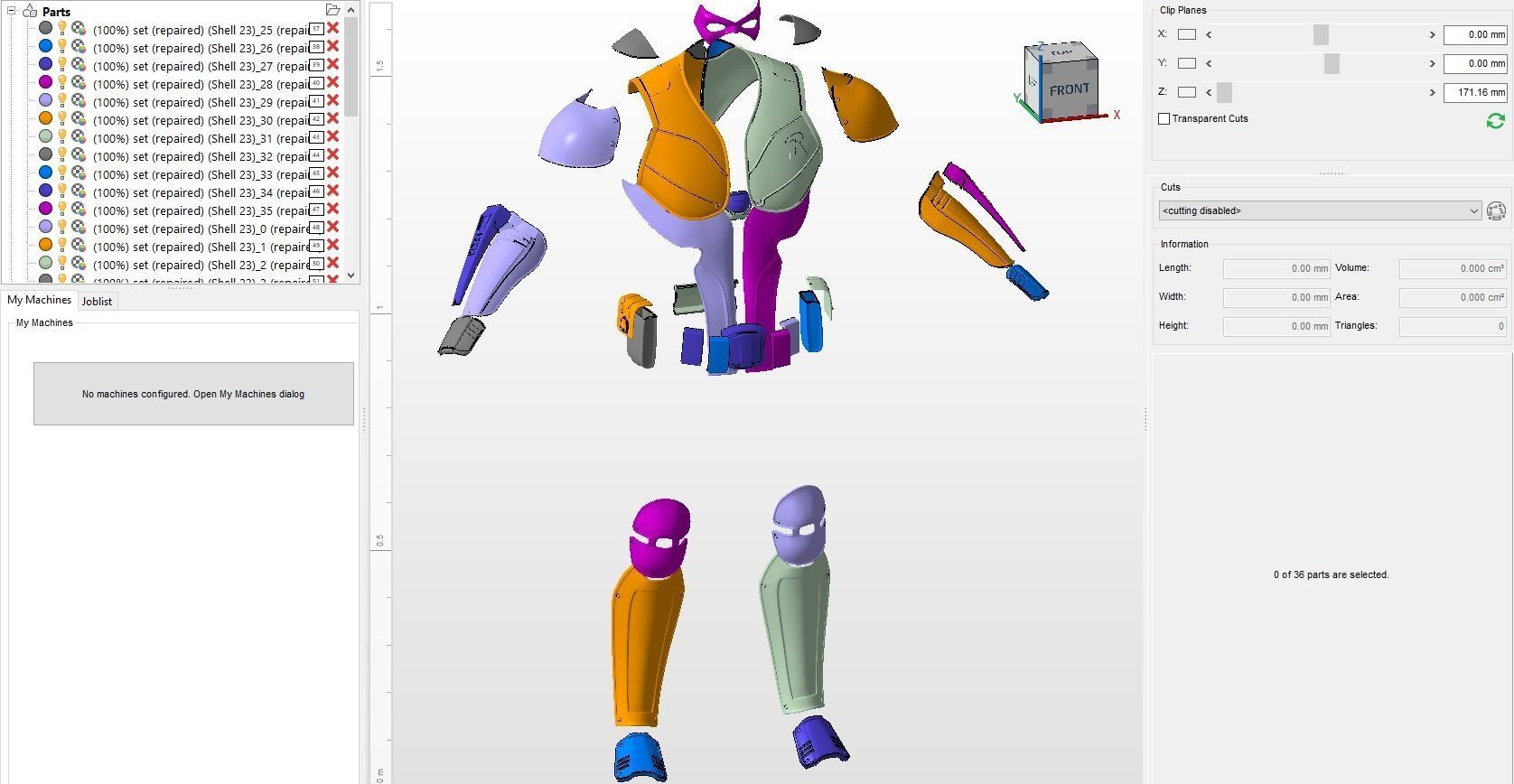Click the '0 of 36 parts are selected' text
The image size is (1514, 784).
[x=1331, y=574]
